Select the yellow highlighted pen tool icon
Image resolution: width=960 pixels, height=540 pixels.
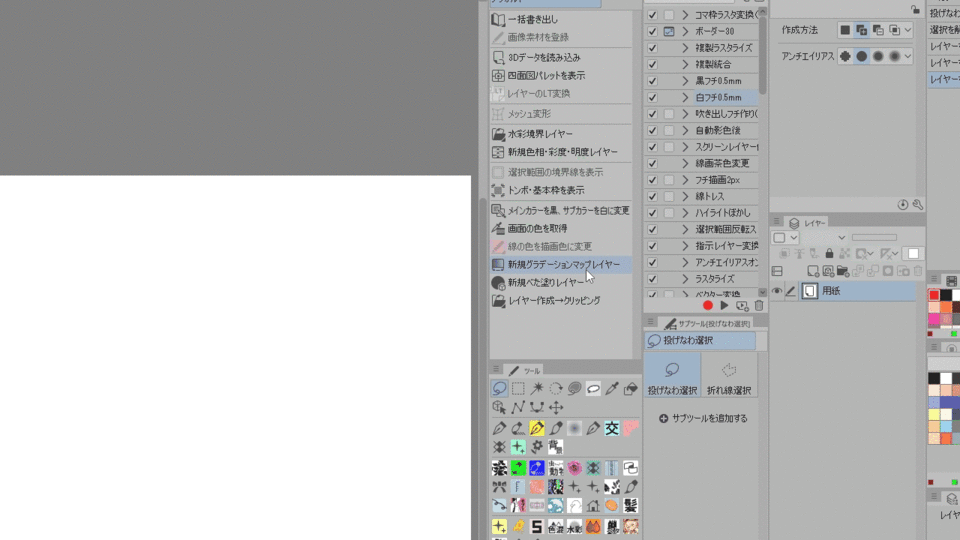pyautogui.click(x=537, y=428)
